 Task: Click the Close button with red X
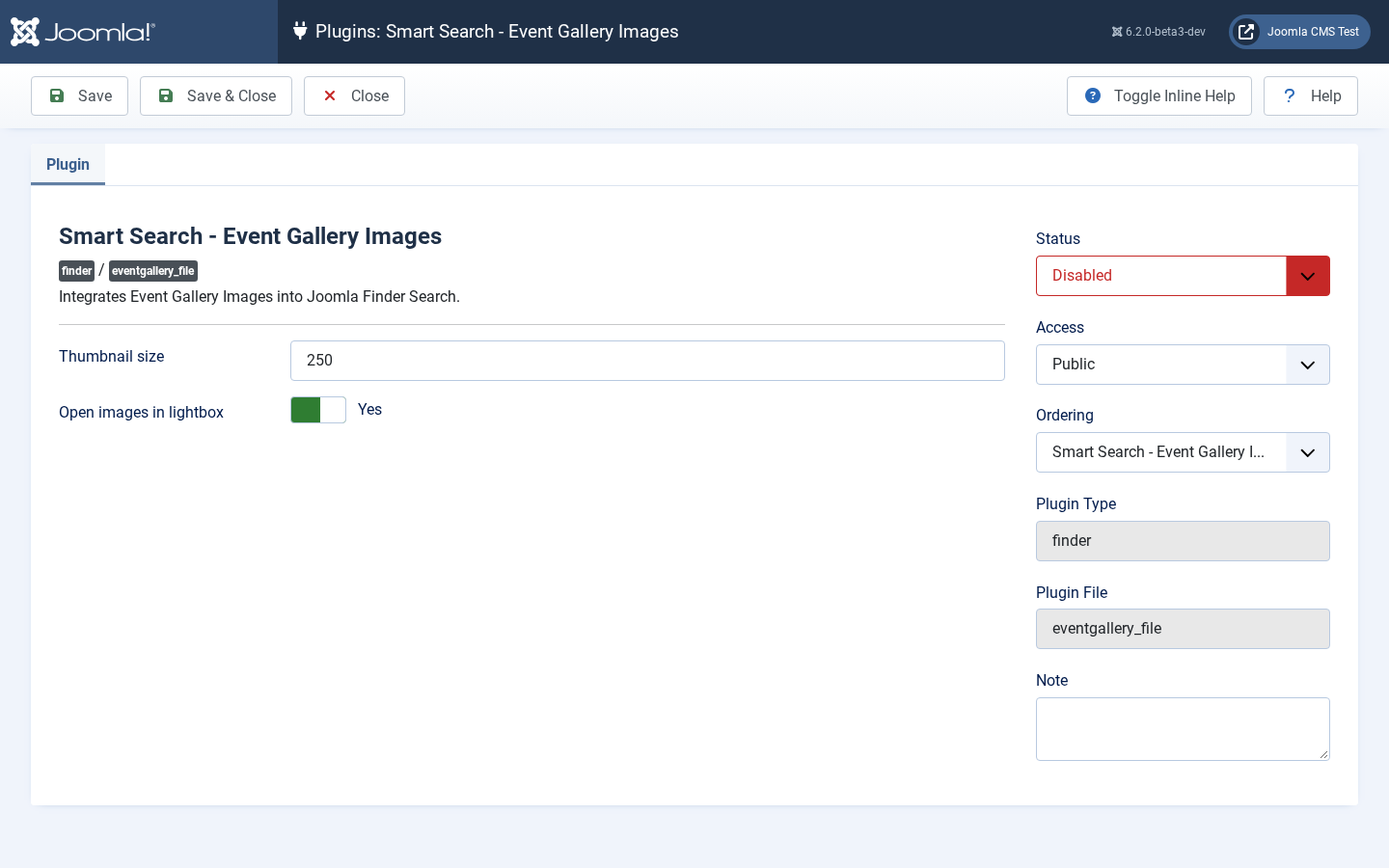[354, 95]
